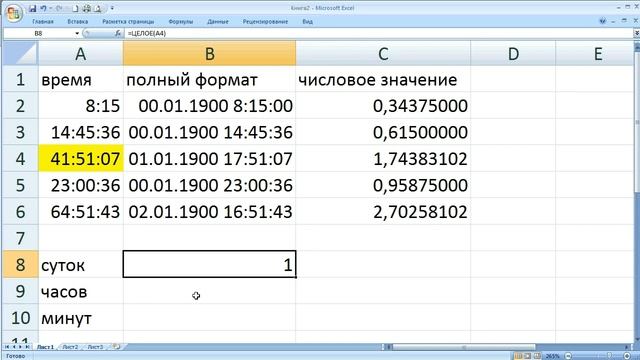This screenshot has height=360, width=640.
Task: Click the Print Preview icon
Action: click(x=98, y=8)
